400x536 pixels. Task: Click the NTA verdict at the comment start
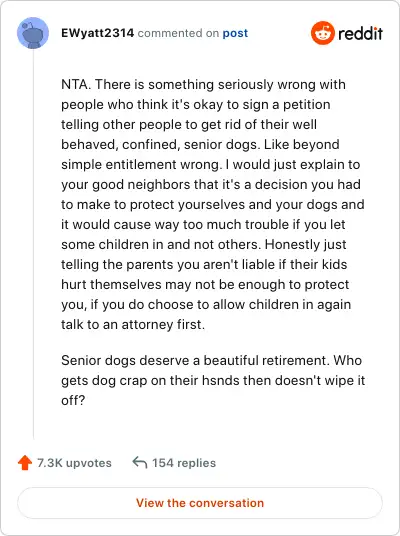pos(76,84)
